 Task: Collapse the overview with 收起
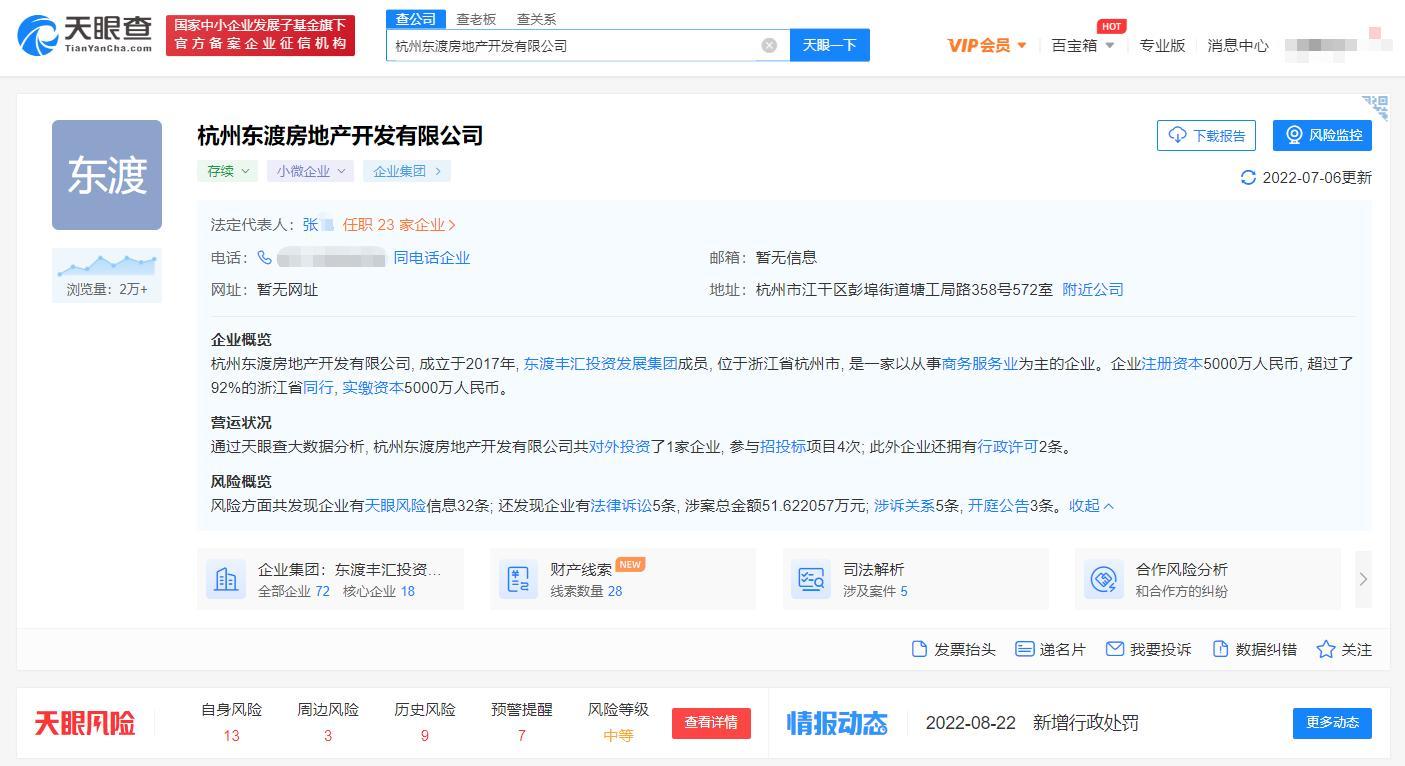point(1091,505)
